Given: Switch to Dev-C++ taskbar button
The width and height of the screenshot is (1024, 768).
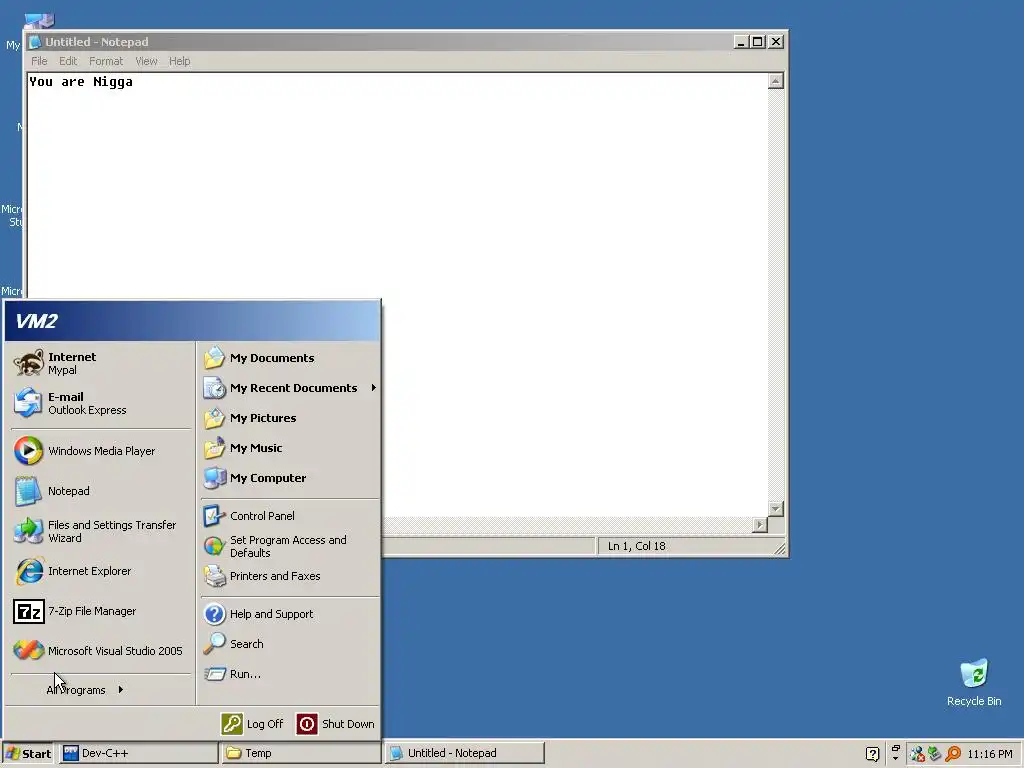Looking at the screenshot, I should click(x=138, y=753).
